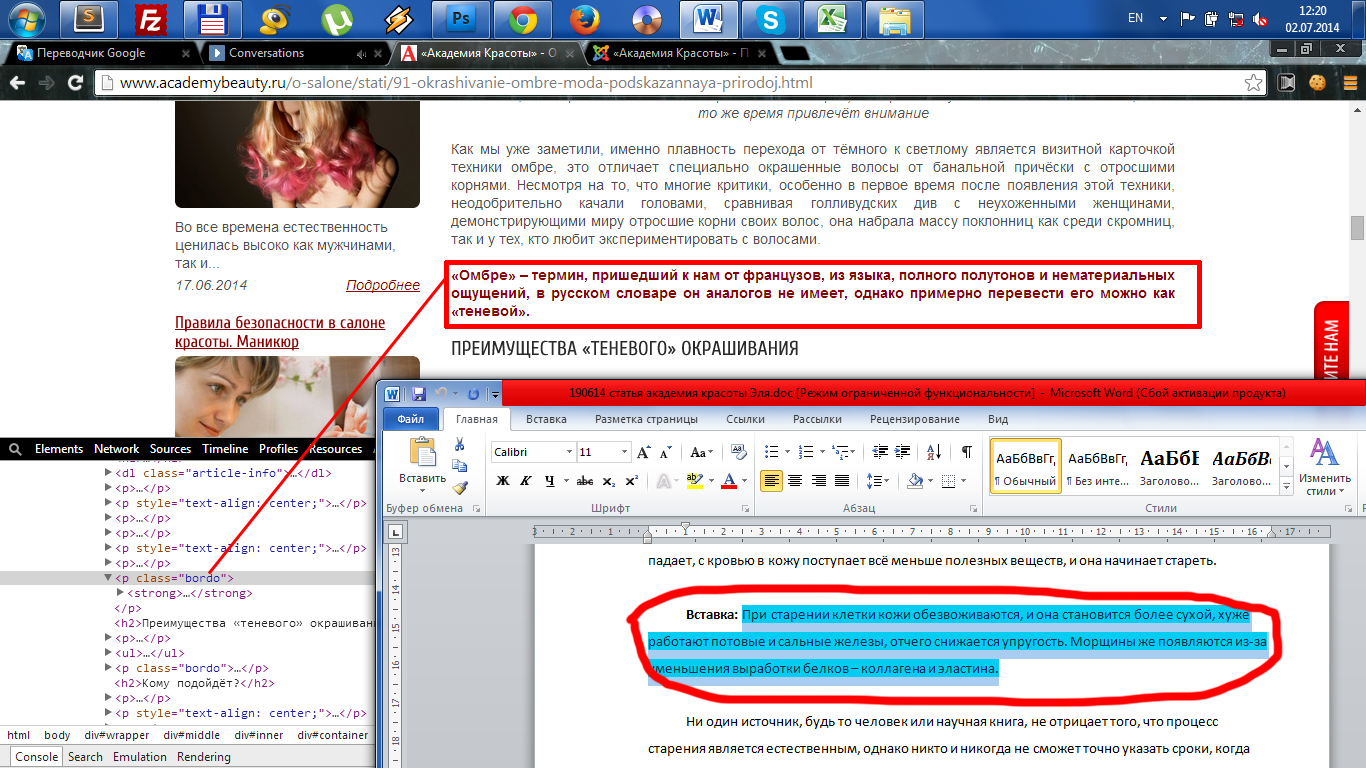Screen dimensions: 1366x768
Task: Open Excel from the taskbar
Action: (x=832, y=20)
